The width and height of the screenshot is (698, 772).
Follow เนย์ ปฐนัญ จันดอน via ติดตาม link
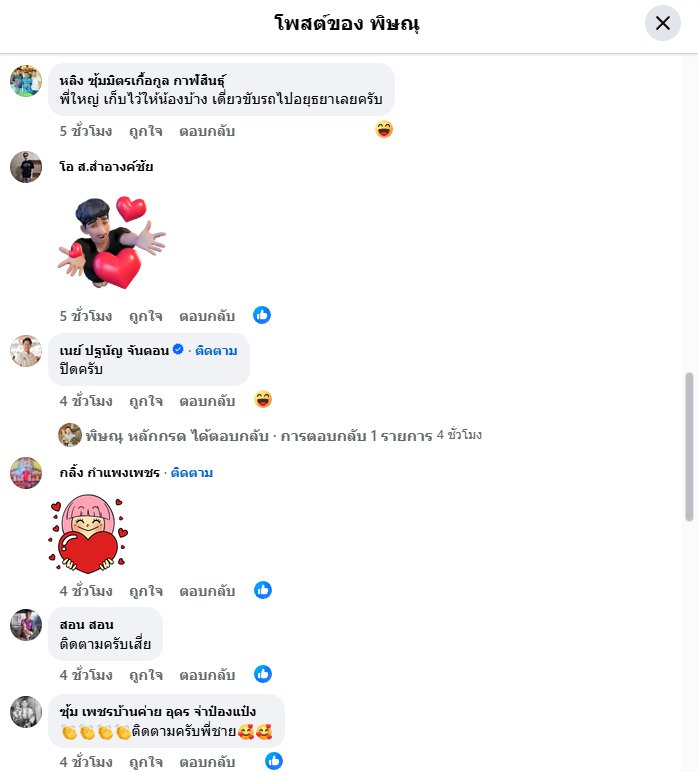click(x=216, y=351)
